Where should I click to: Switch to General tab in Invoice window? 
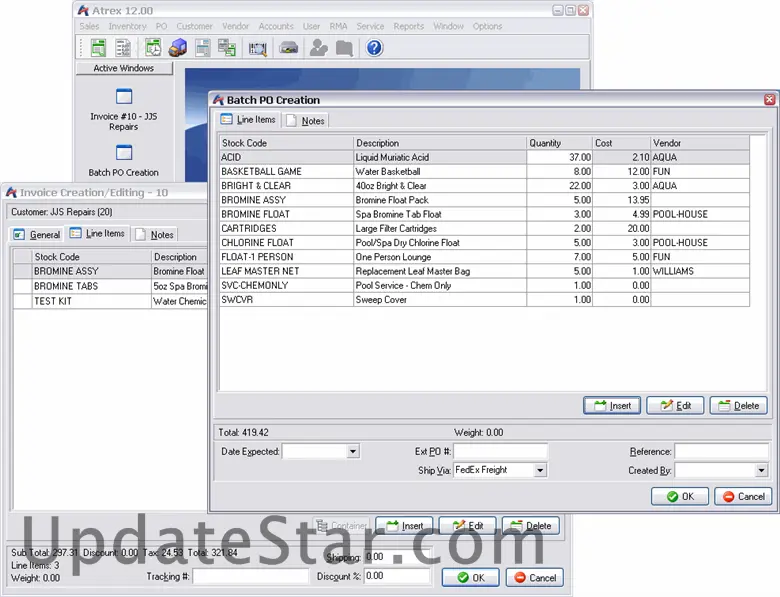pyautogui.click(x=37, y=235)
